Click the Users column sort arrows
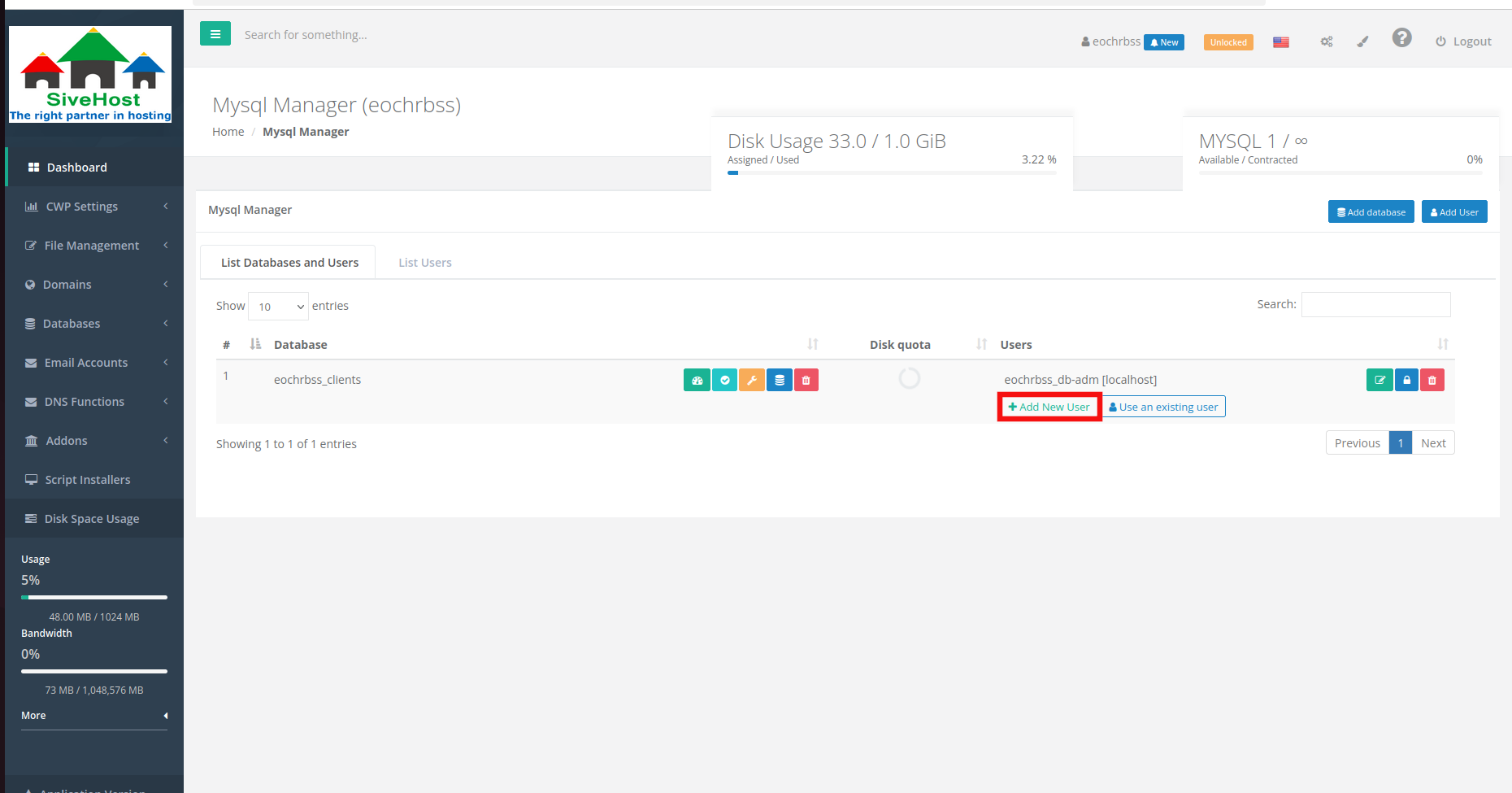1512x793 pixels. point(1443,344)
